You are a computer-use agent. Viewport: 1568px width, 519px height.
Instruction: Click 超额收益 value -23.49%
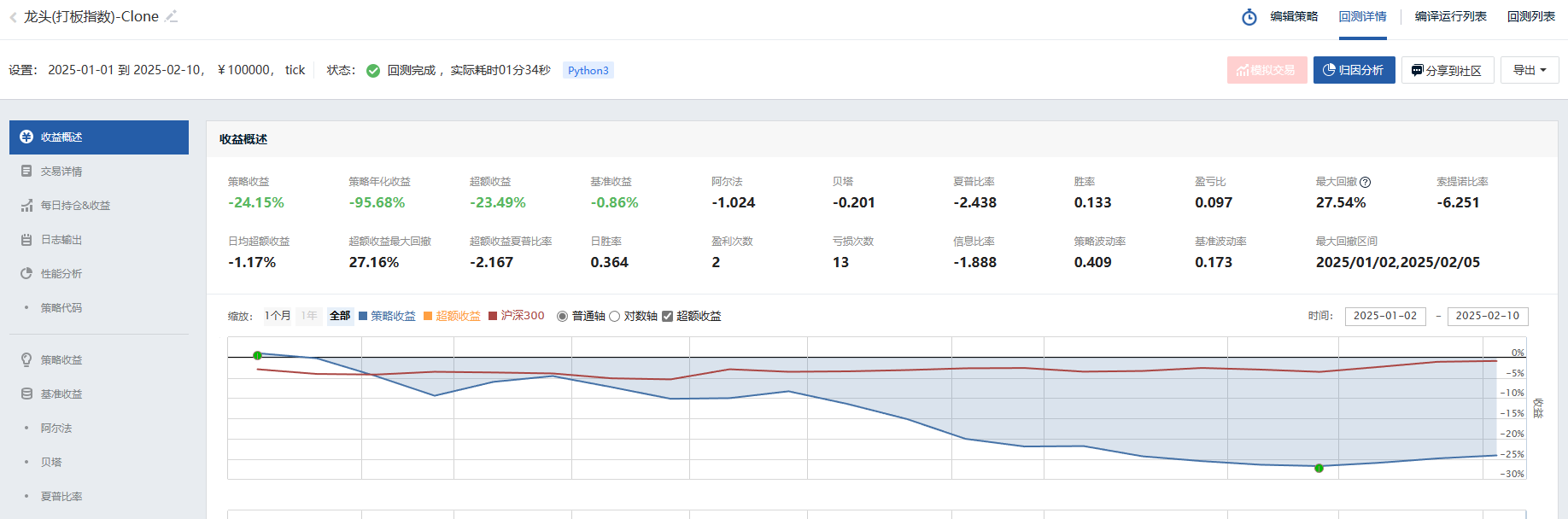click(x=498, y=203)
